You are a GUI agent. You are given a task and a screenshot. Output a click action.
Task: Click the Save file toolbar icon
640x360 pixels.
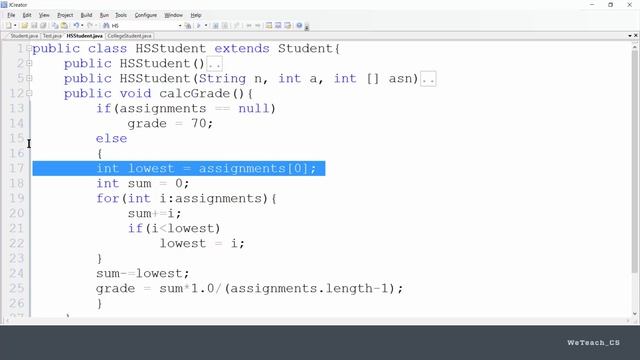tap(34, 26)
